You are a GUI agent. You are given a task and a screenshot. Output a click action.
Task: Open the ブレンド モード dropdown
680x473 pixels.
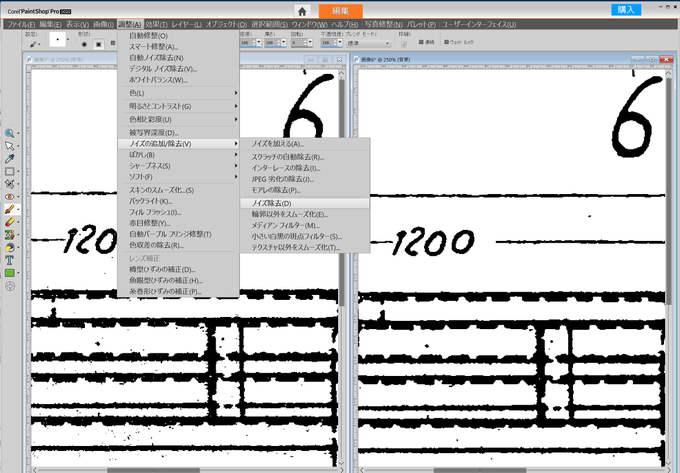click(368, 43)
